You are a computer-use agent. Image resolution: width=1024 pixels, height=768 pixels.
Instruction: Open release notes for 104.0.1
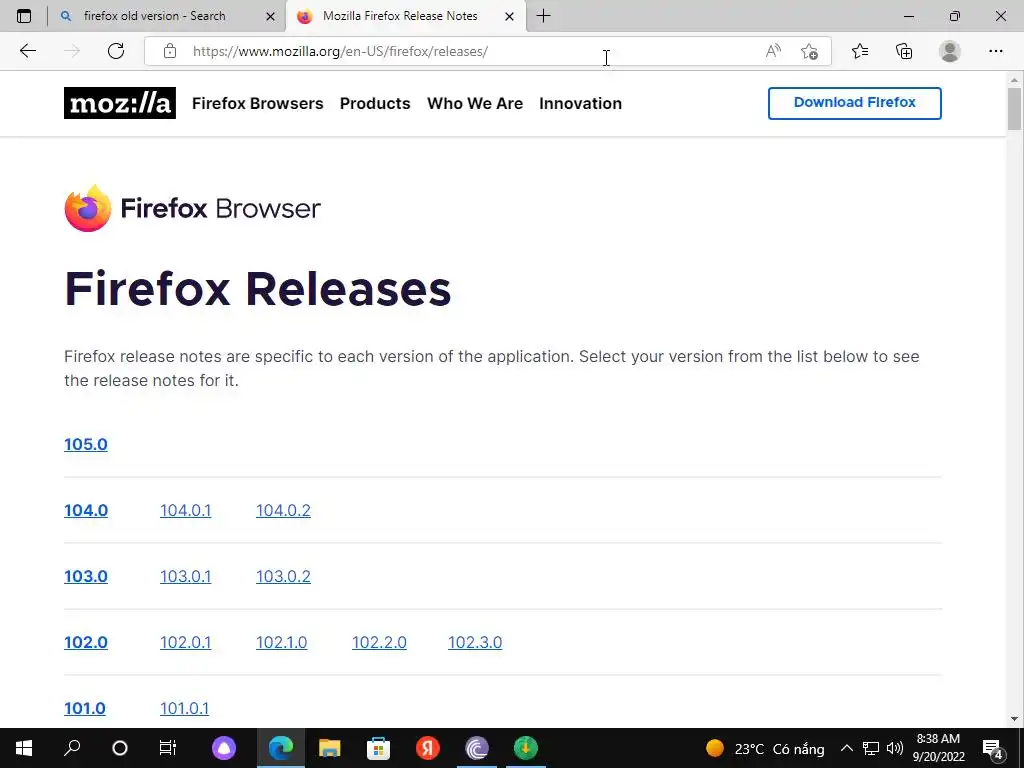(x=185, y=510)
